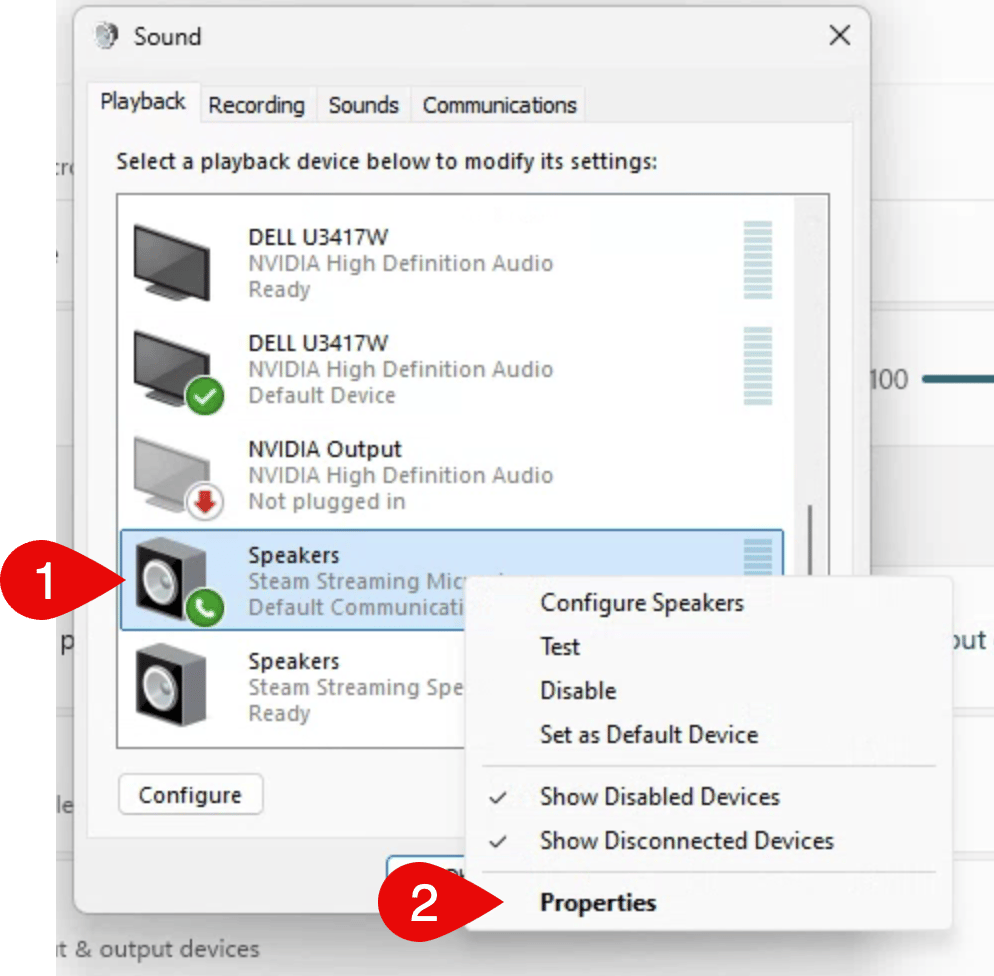Screen dimensions: 994x976
Task: Click the Steam Streaming Microphone speaker icon
Action: click(x=178, y=581)
